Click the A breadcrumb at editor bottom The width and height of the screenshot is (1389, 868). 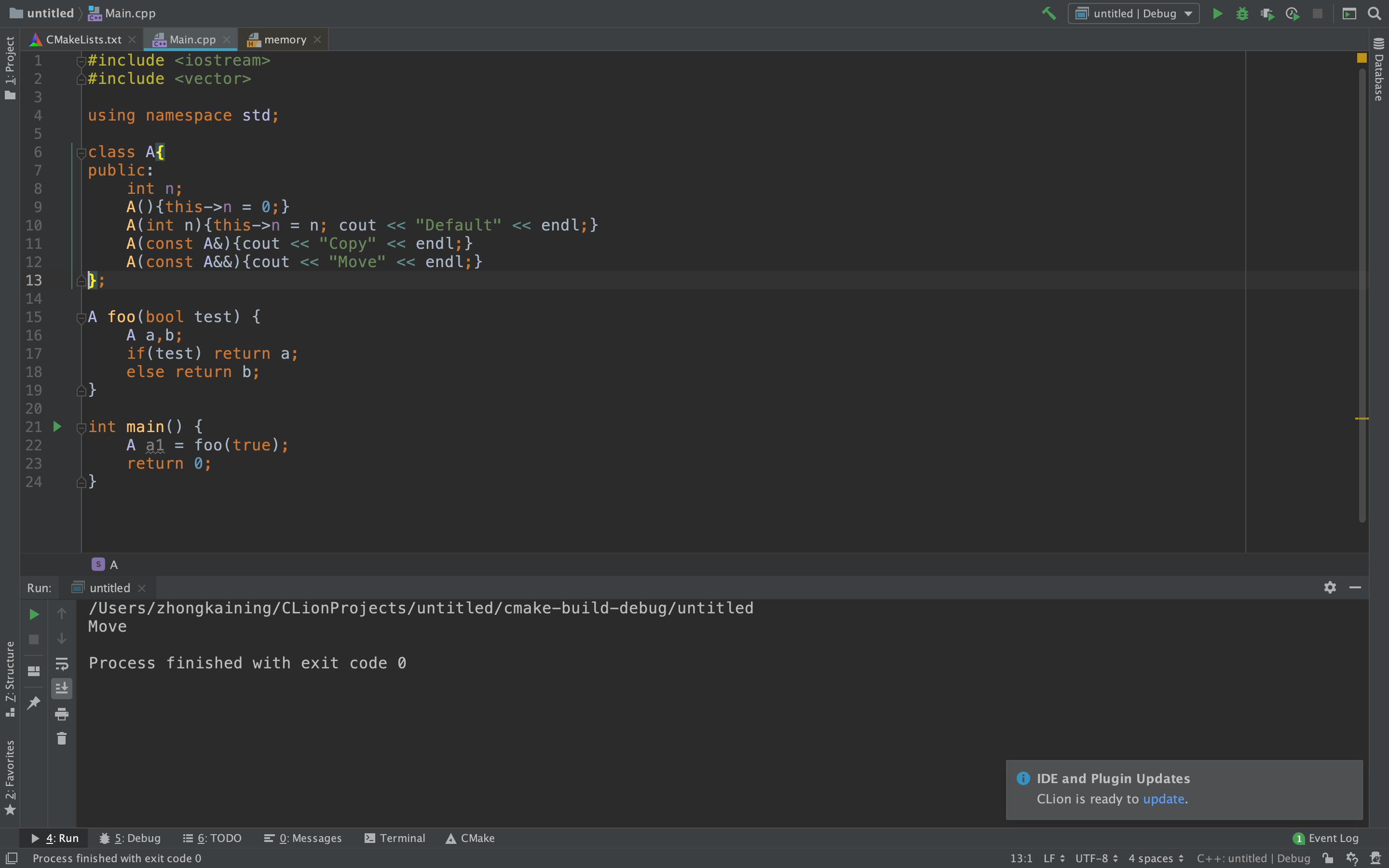coord(106,564)
